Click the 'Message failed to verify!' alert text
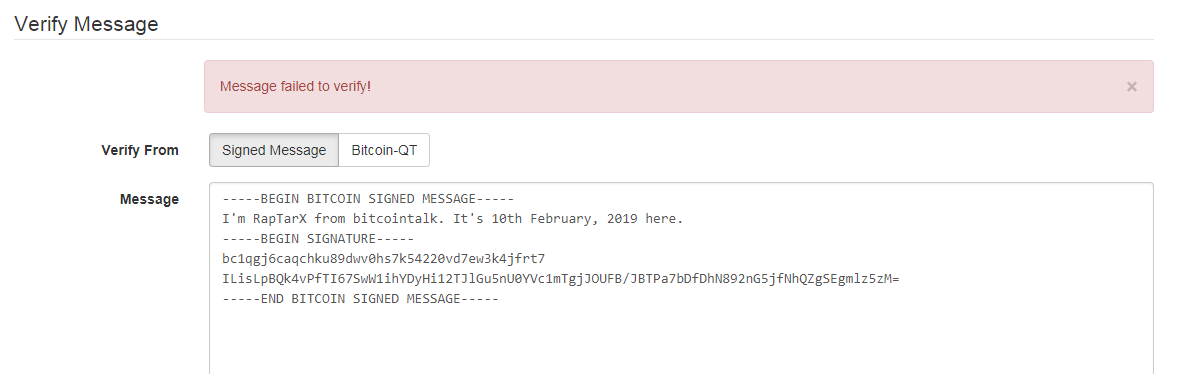 point(295,86)
